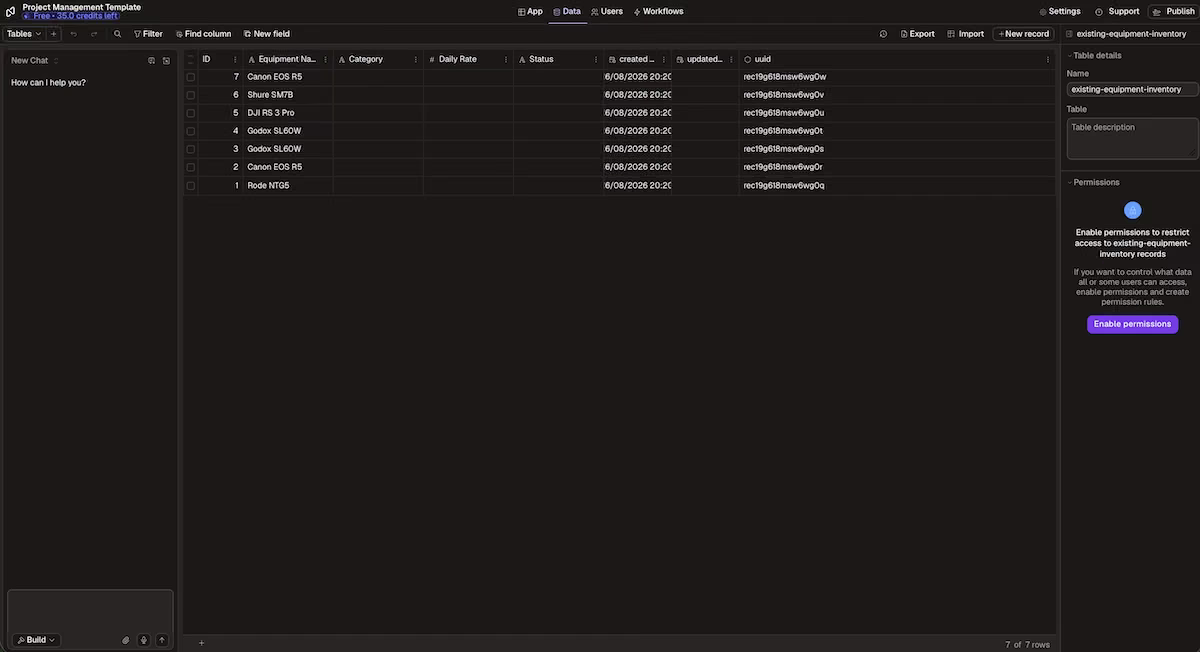
Task: Click the undo arrow icon
Action: click(x=73, y=34)
